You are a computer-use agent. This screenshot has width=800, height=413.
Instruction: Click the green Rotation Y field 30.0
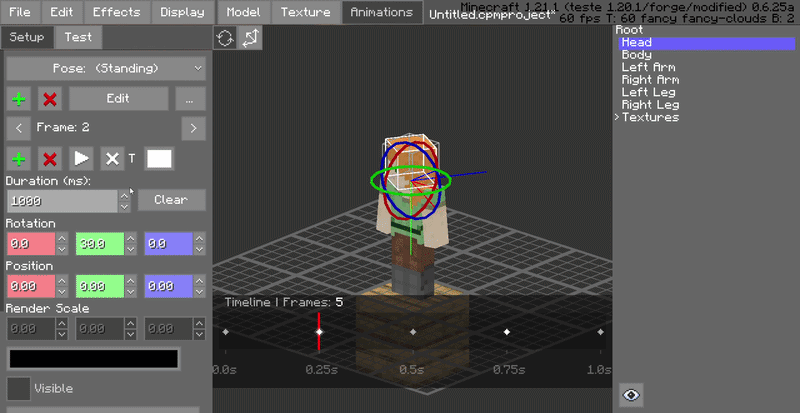(100, 244)
